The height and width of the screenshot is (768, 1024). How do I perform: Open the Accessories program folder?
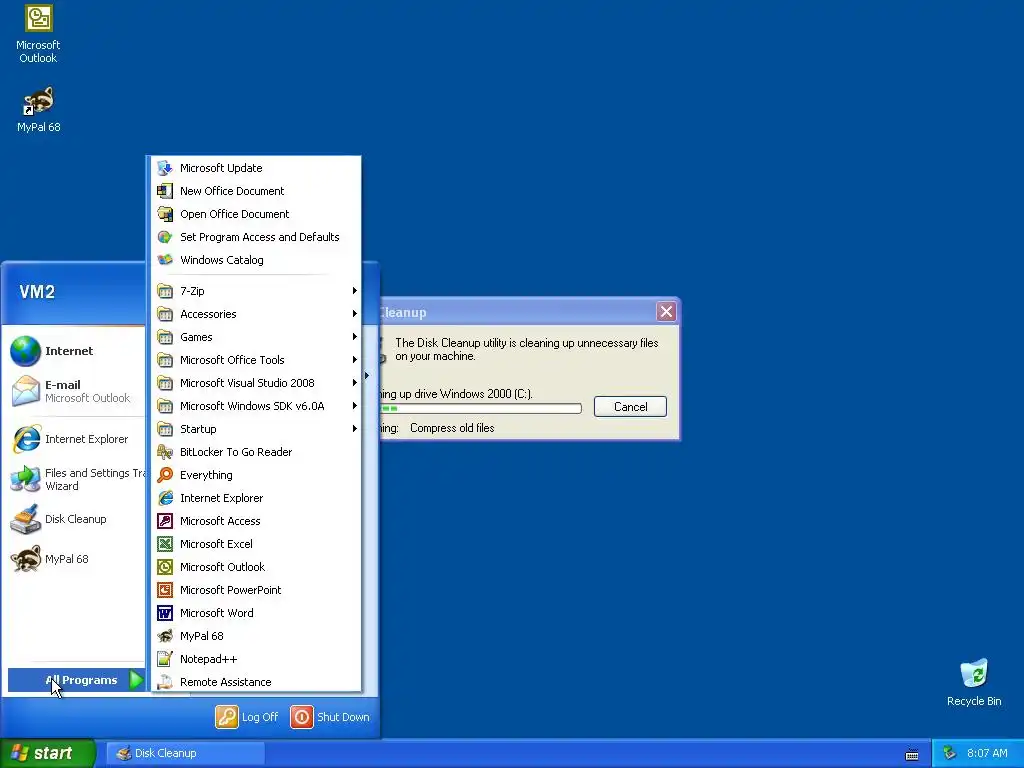pyautogui.click(x=256, y=313)
